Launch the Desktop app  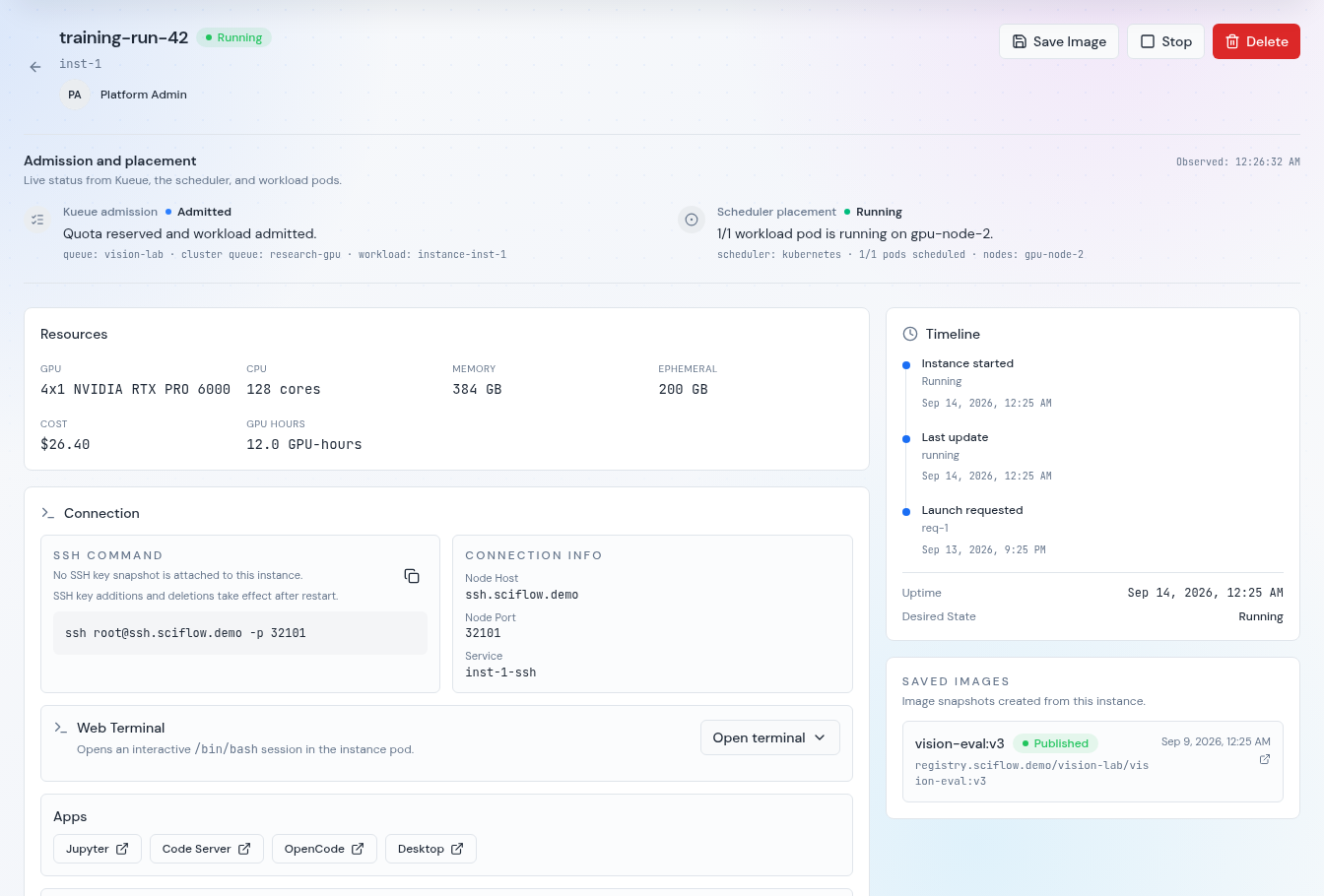430,849
